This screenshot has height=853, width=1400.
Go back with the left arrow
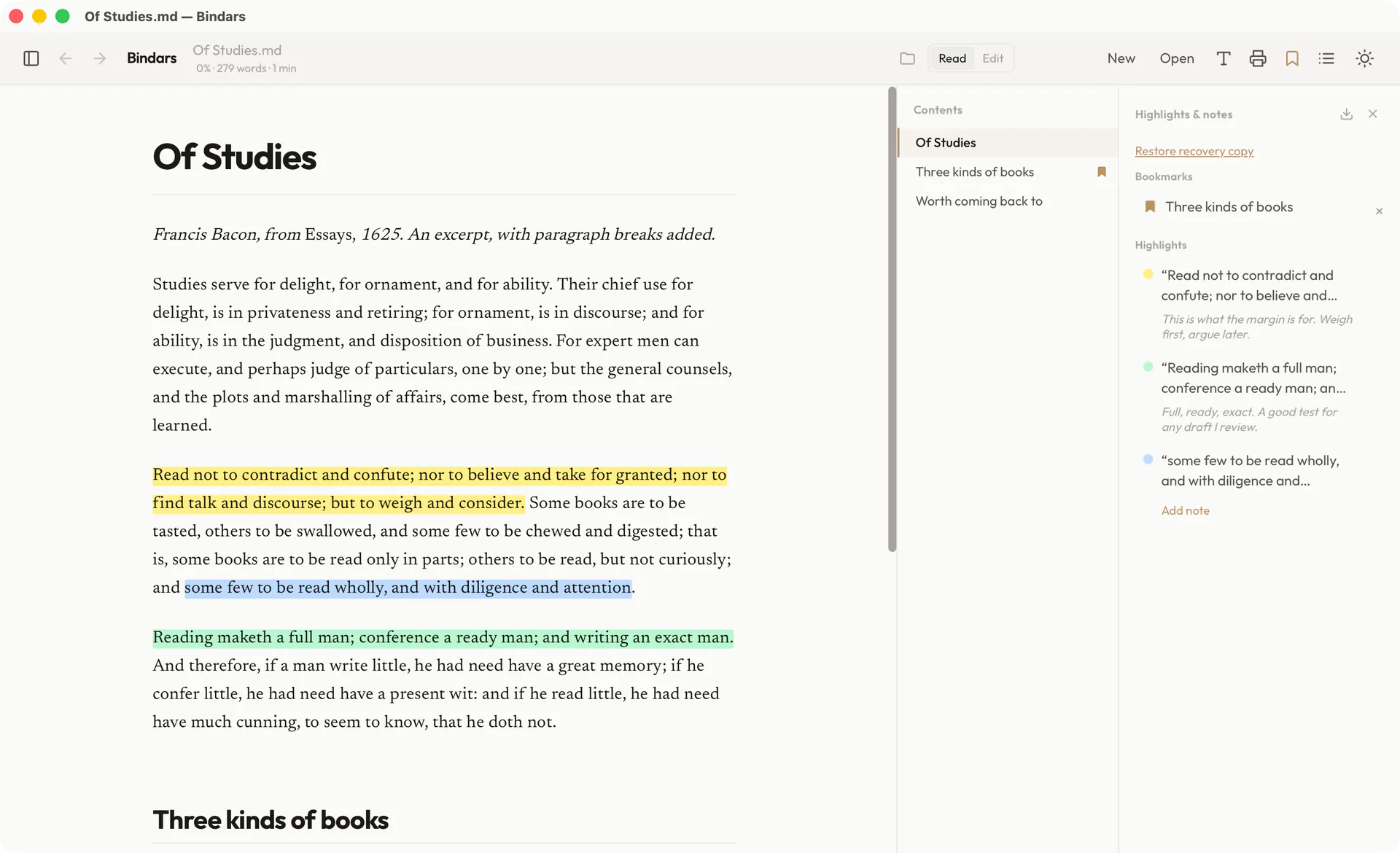click(x=65, y=58)
